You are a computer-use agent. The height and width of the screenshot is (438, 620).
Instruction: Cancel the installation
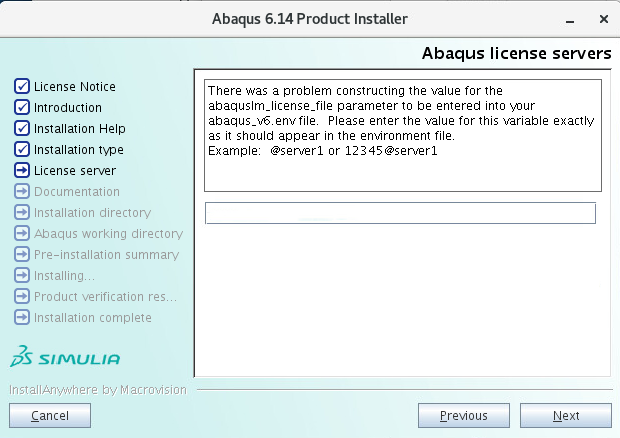(50, 415)
